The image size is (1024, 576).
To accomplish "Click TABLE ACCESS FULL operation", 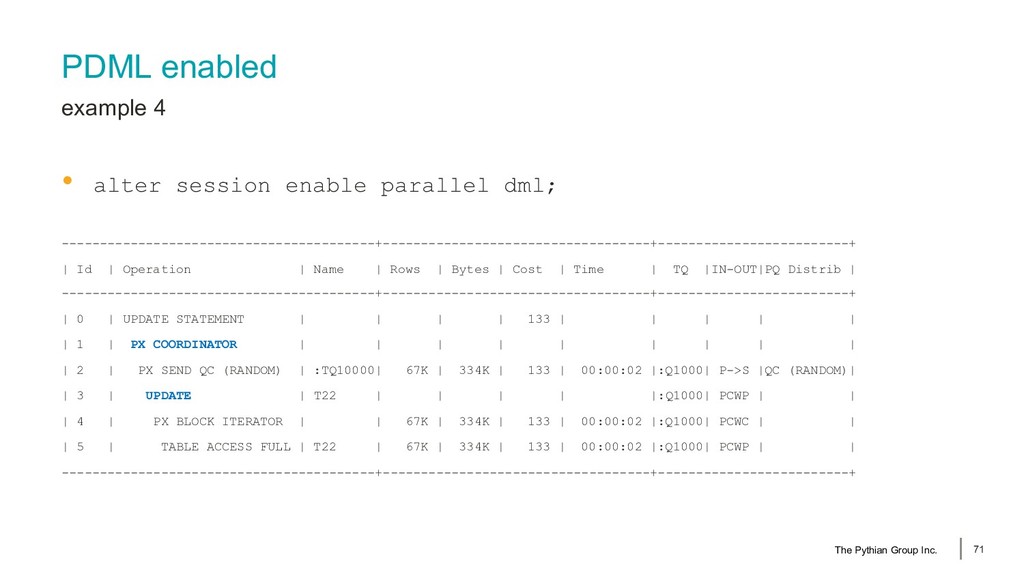I will [x=226, y=447].
